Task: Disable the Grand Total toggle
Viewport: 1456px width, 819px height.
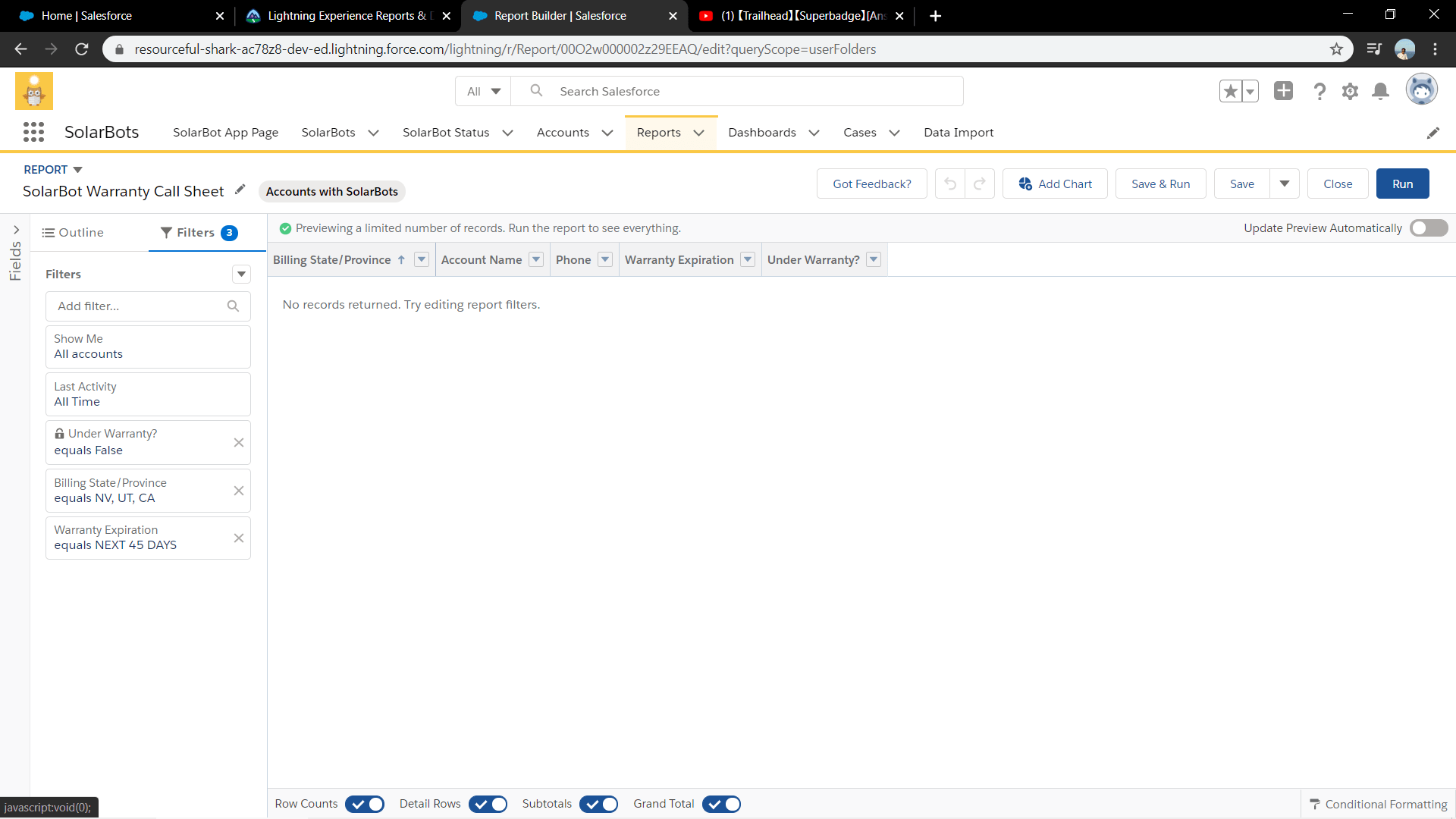Action: [x=721, y=804]
